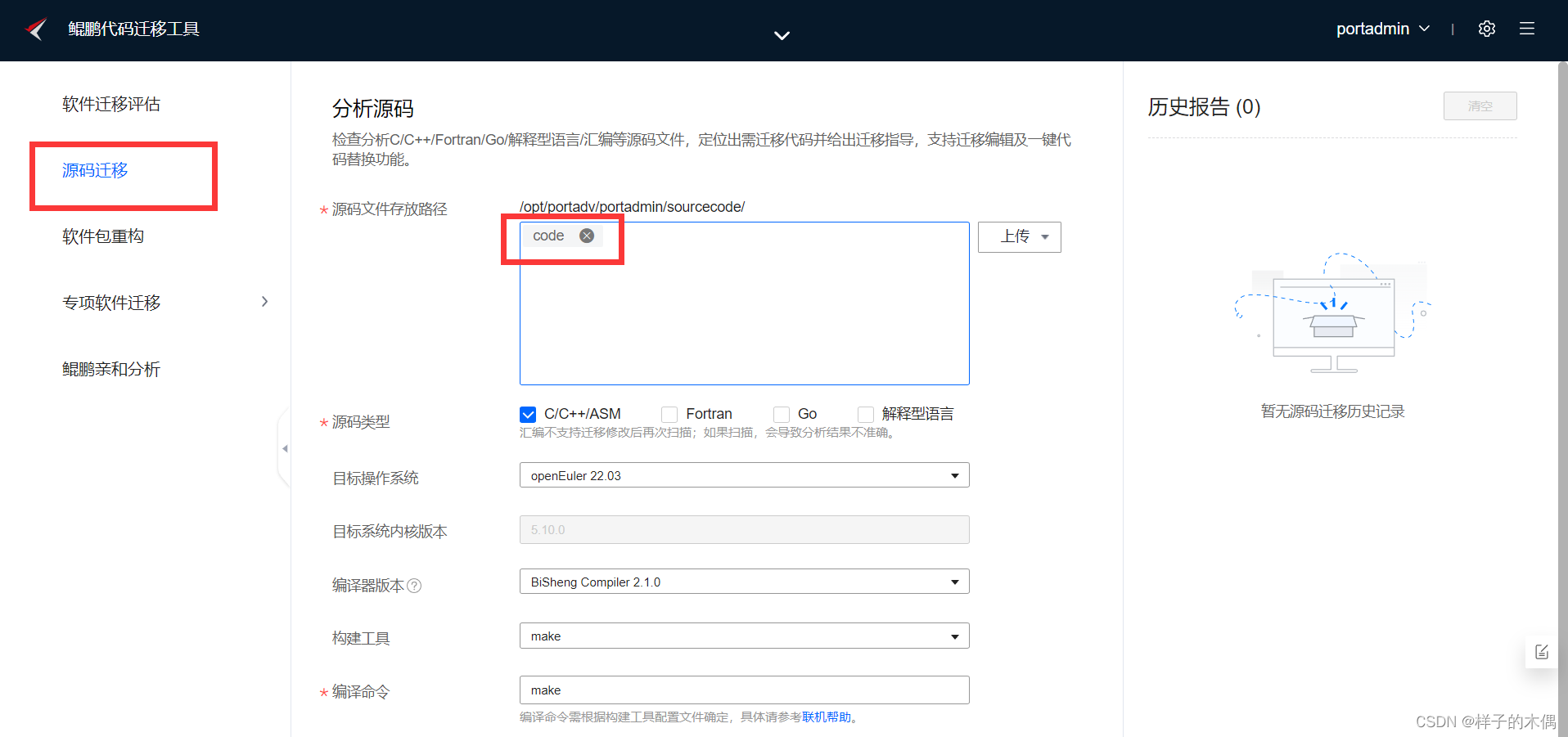Click the disabled kernel version 5.10.0 field
Image resolution: width=1568 pixels, height=737 pixels.
pyautogui.click(x=745, y=529)
